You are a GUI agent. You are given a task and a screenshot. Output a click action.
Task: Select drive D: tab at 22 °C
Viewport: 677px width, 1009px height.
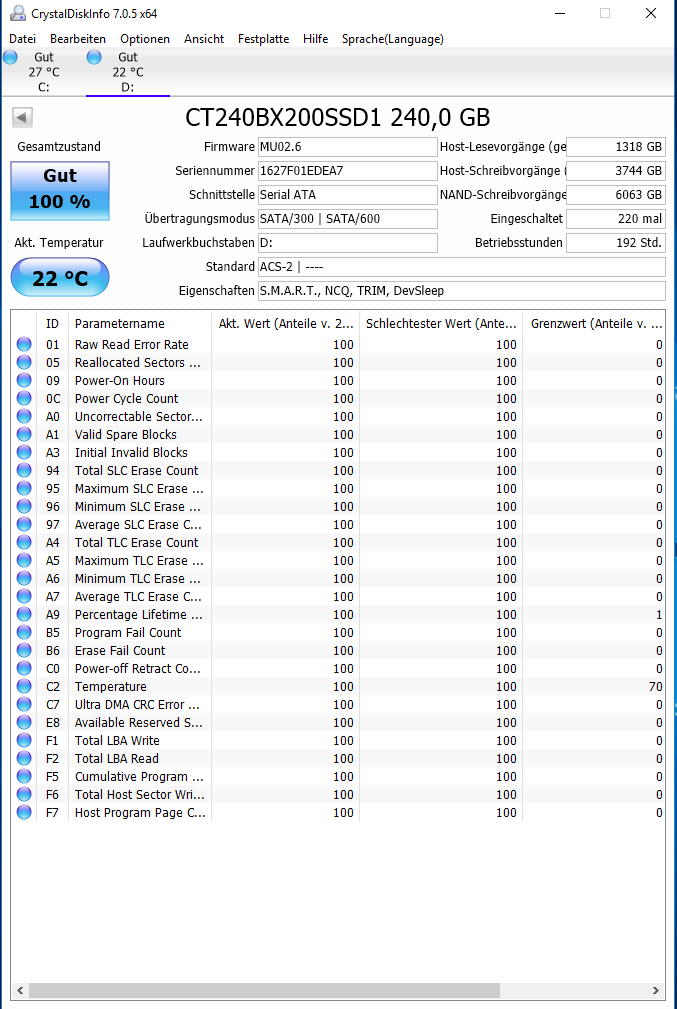[x=127, y=72]
